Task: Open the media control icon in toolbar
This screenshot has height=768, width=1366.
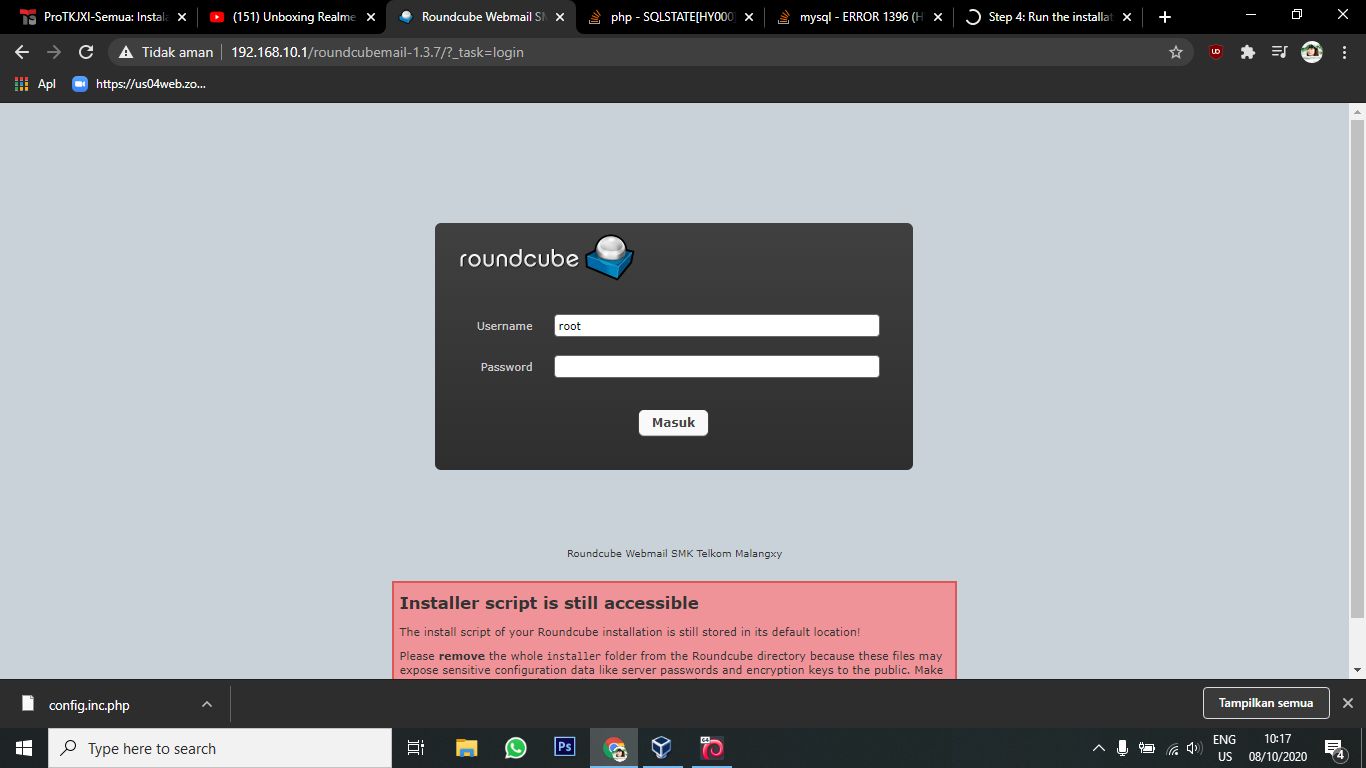Action: pyautogui.click(x=1279, y=52)
